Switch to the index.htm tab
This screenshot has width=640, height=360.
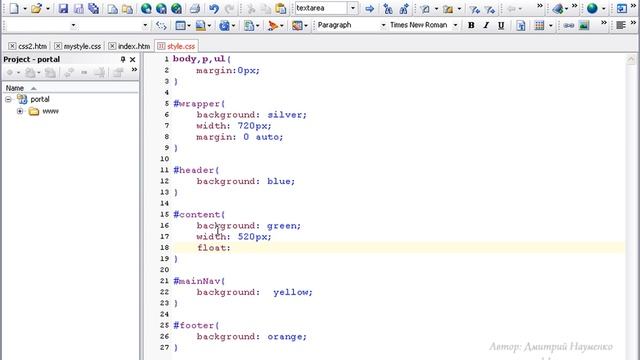134,46
